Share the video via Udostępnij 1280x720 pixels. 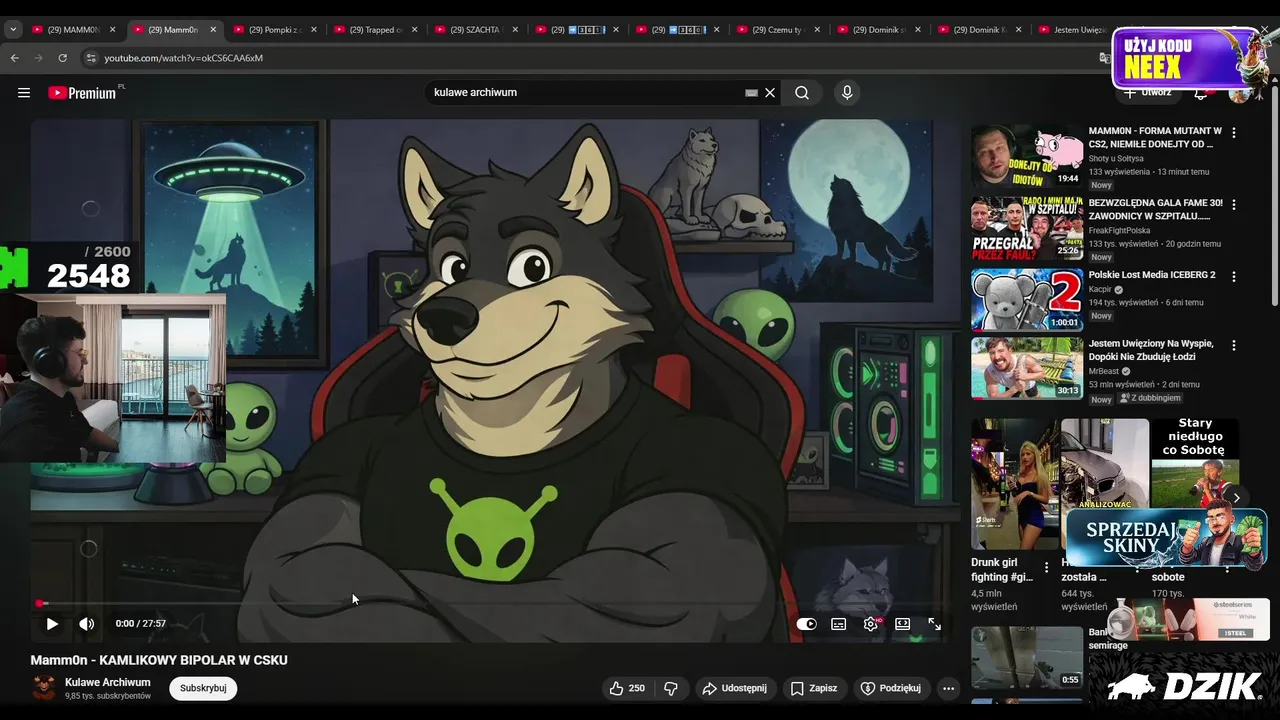point(734,688)
